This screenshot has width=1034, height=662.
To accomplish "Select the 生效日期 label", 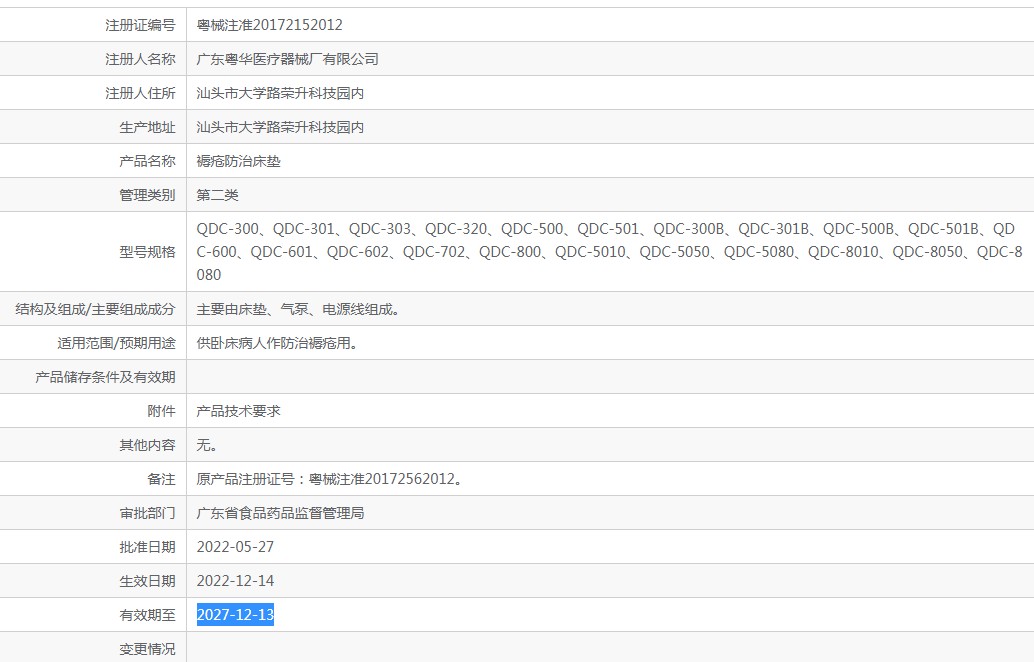I will click(x=148, y=581).
